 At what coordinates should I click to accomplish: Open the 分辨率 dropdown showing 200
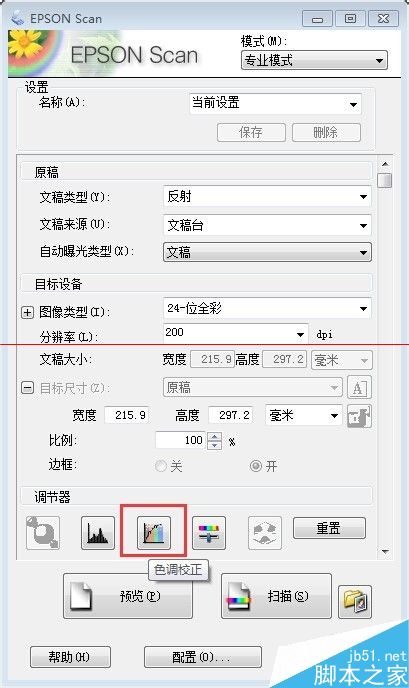pyautogui.click(x=236, y=333)
